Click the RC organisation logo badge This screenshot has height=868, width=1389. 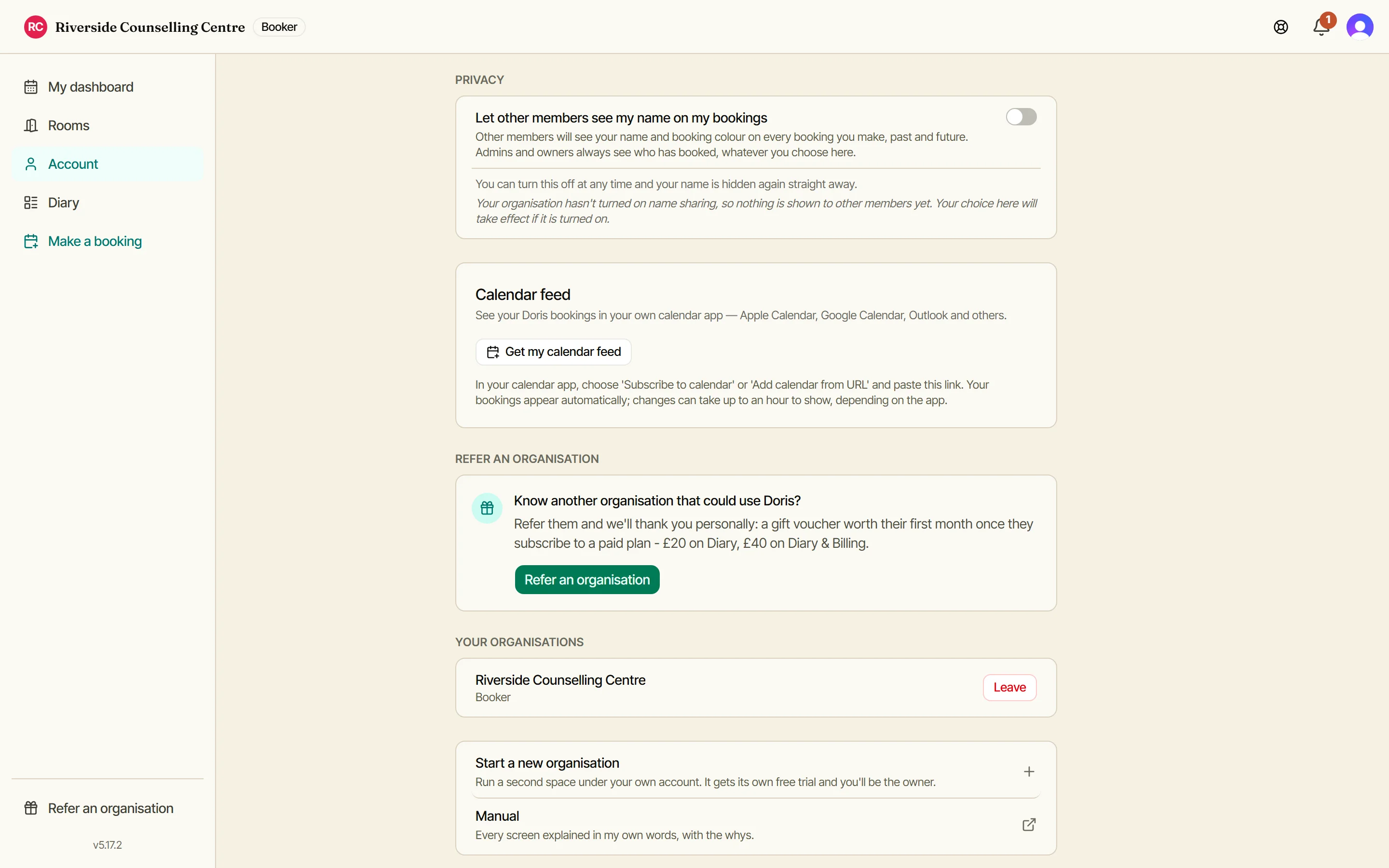pyautogui.click(x=35, y=27)
